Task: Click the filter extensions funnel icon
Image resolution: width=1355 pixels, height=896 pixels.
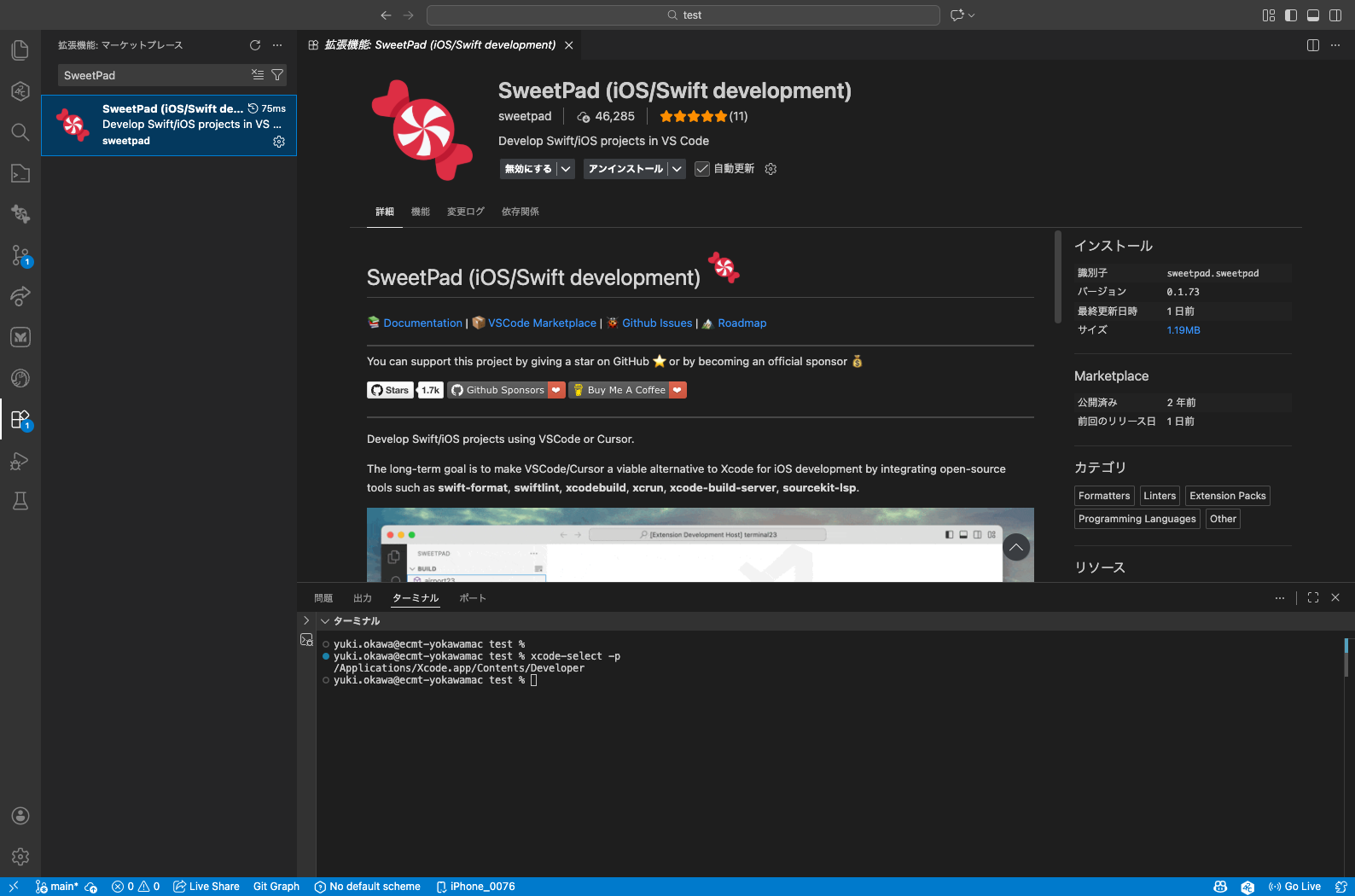Action: tap(277, 75)
